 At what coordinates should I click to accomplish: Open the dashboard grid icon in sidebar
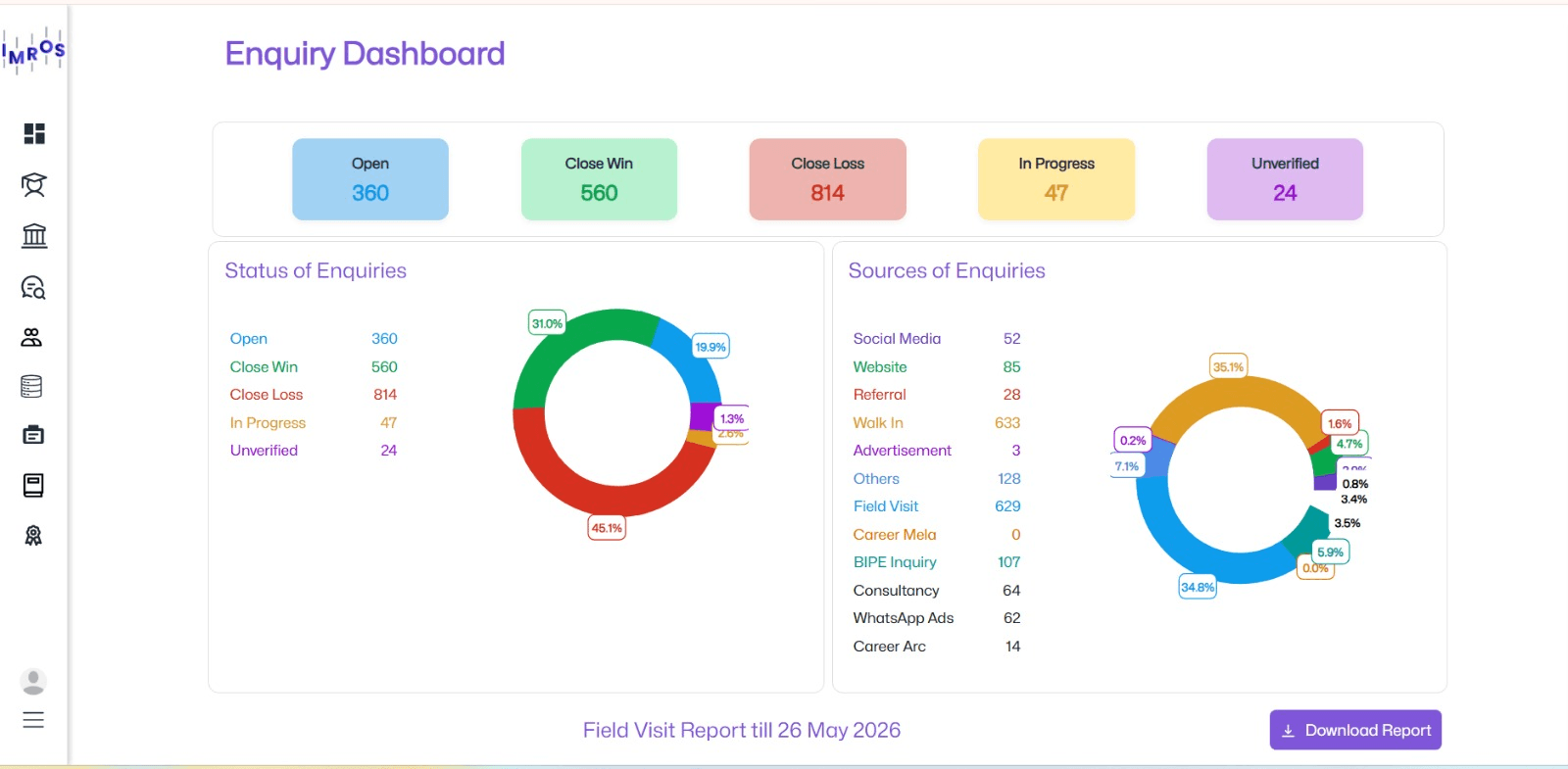(34, 133)
